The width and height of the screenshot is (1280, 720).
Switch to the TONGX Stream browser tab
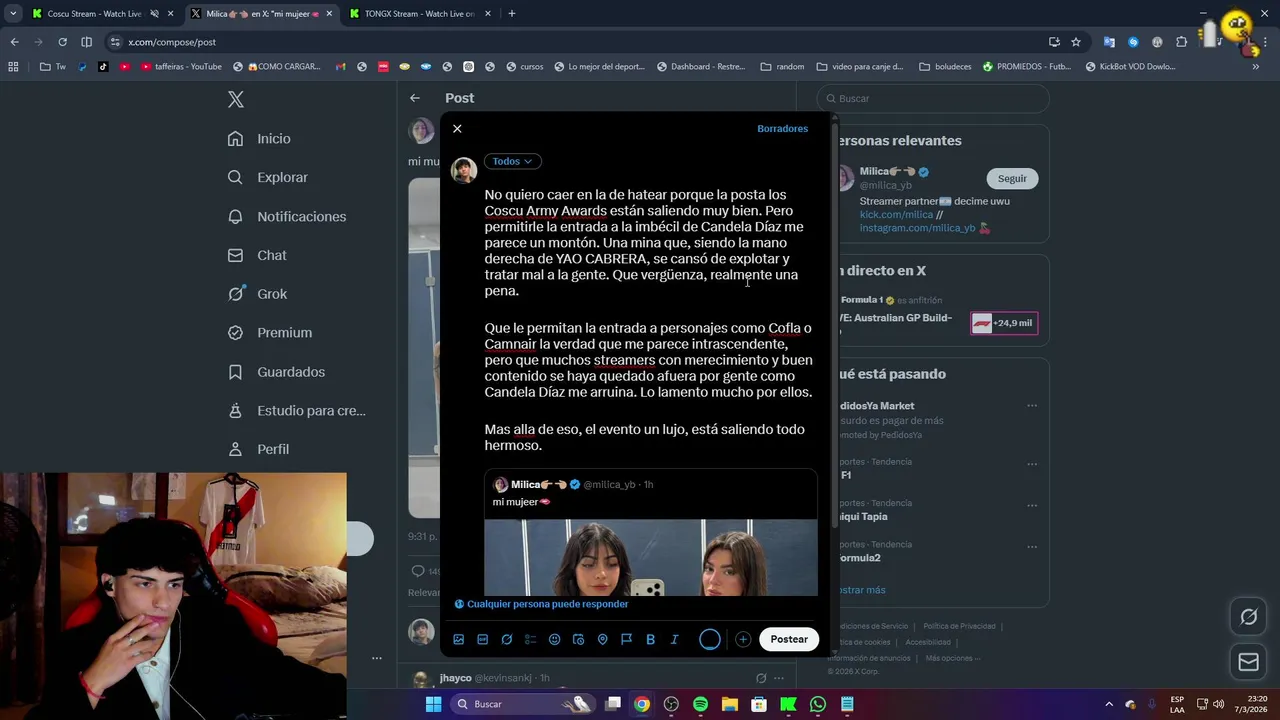pyautogui.click(x=419, y=14)
